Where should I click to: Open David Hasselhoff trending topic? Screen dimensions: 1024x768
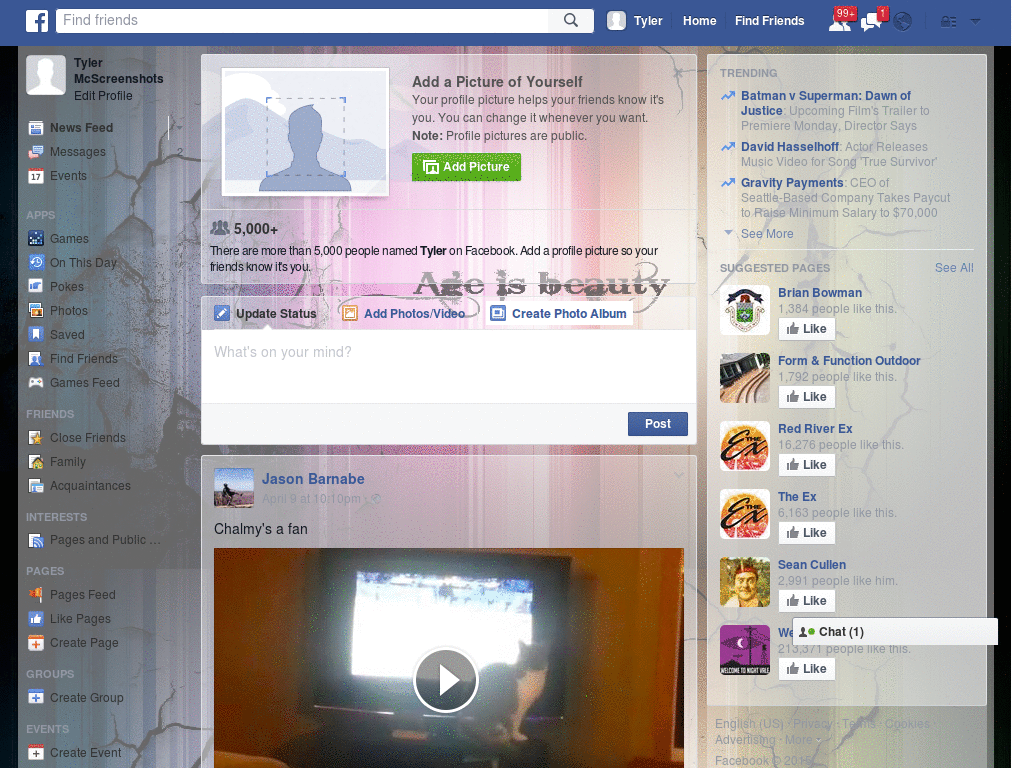pos(790,147)
